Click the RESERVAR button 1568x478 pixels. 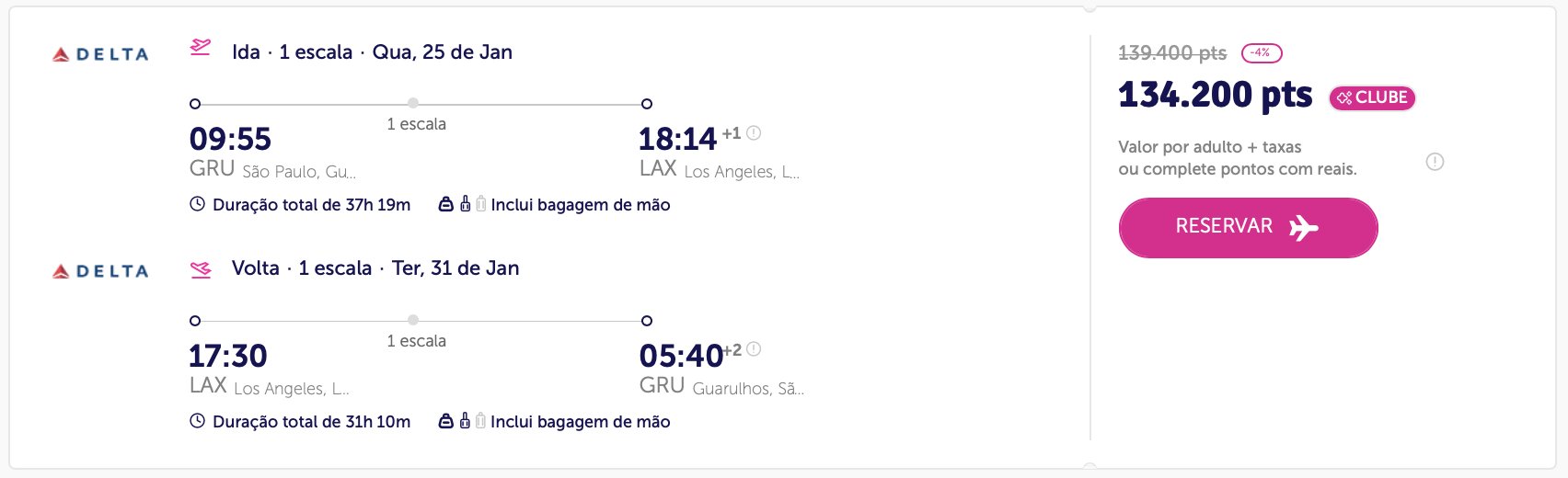[x=1248, y=227]
